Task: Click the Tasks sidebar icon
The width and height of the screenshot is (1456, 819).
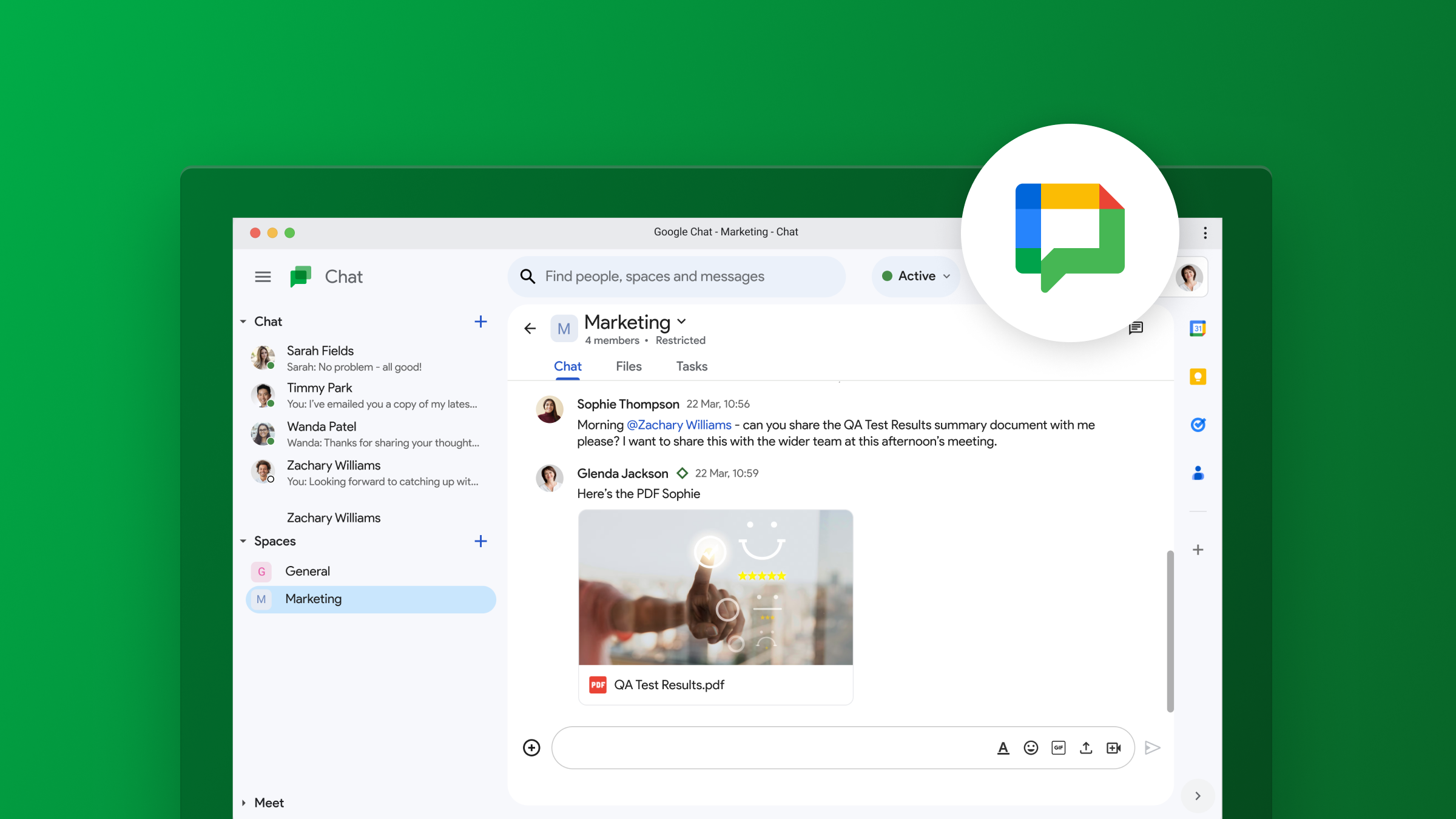Action: pos(1198,424)
